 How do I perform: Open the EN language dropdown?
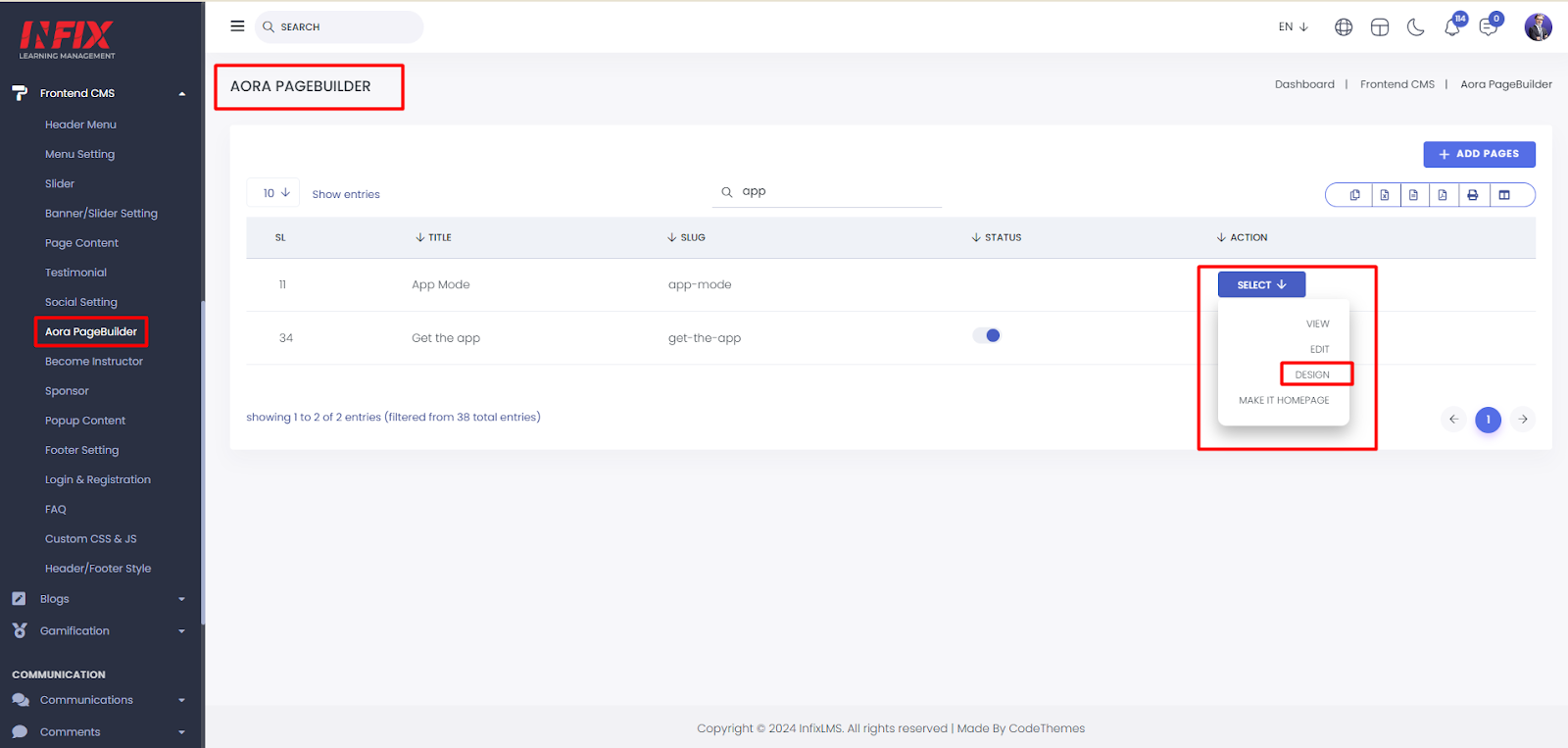[x=1294, y=26]
